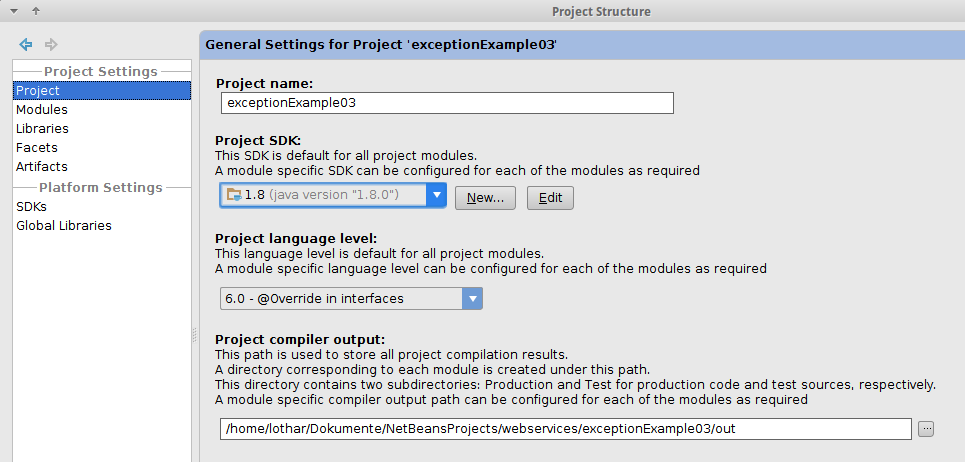Click the browse button for compiler output path

pos(926,429)
